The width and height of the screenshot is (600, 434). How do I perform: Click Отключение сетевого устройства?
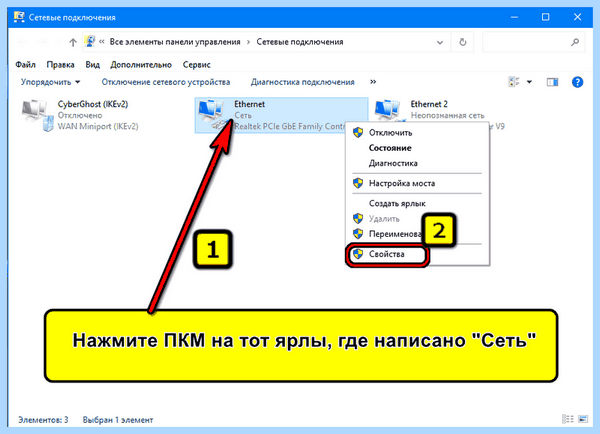click(166, 82)
